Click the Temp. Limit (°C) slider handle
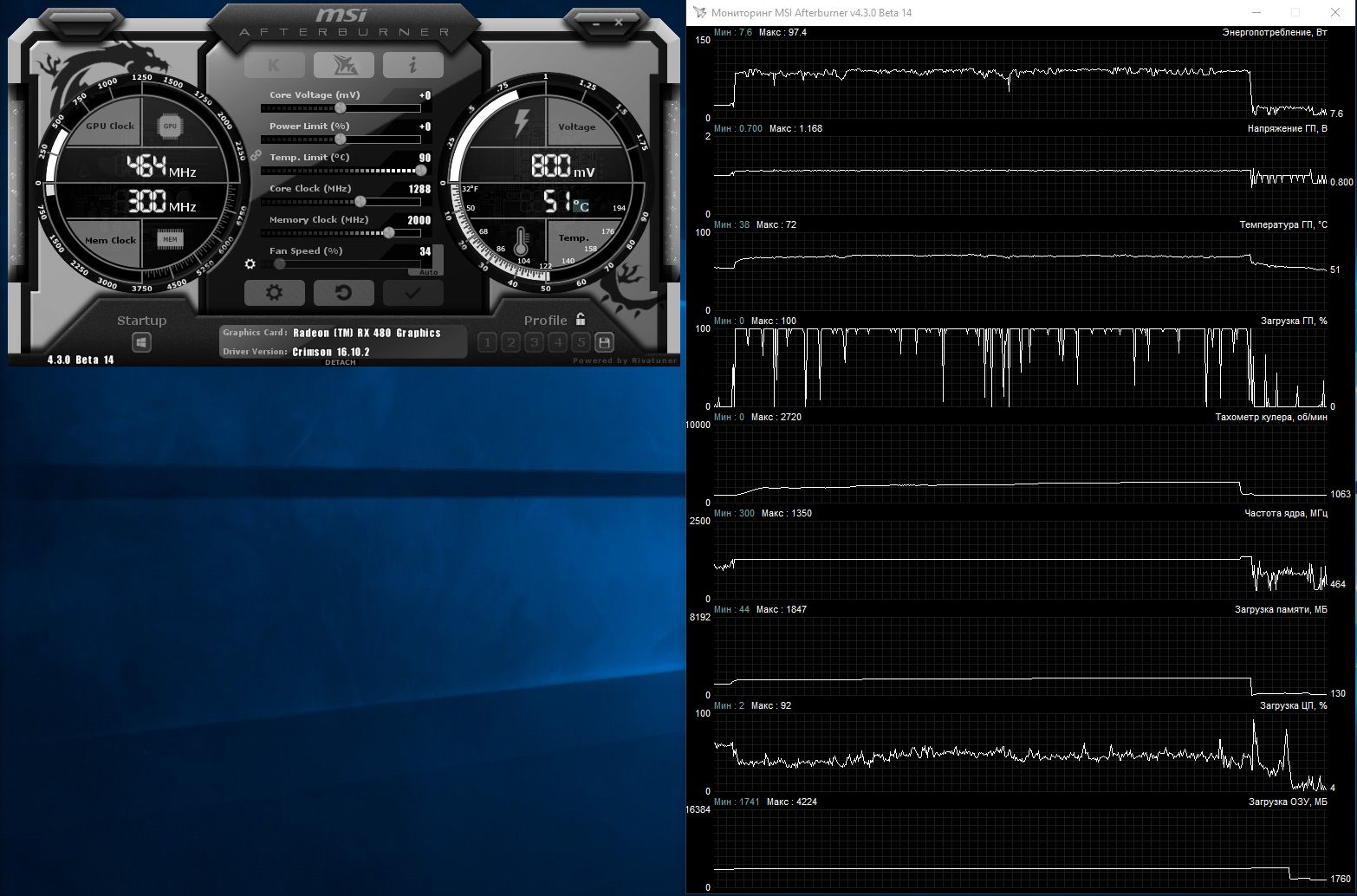This screenshot has width=1357, height=896. pos(421,171)
